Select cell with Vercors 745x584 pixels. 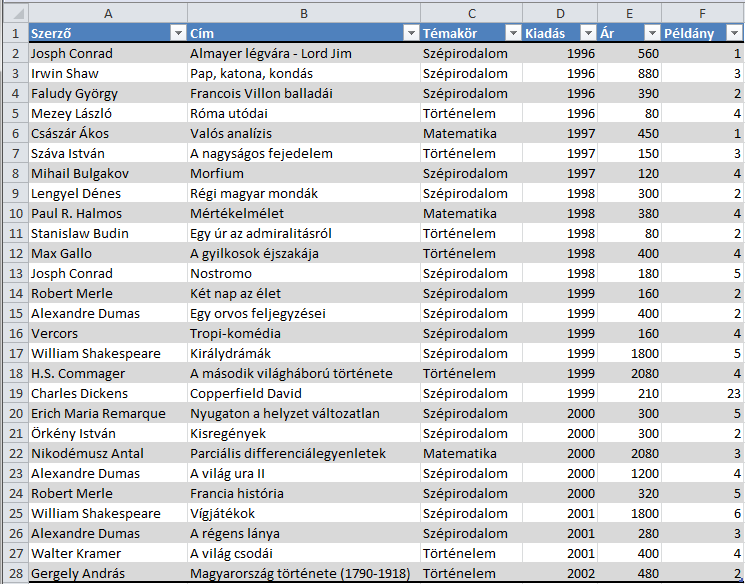point(108,334)
